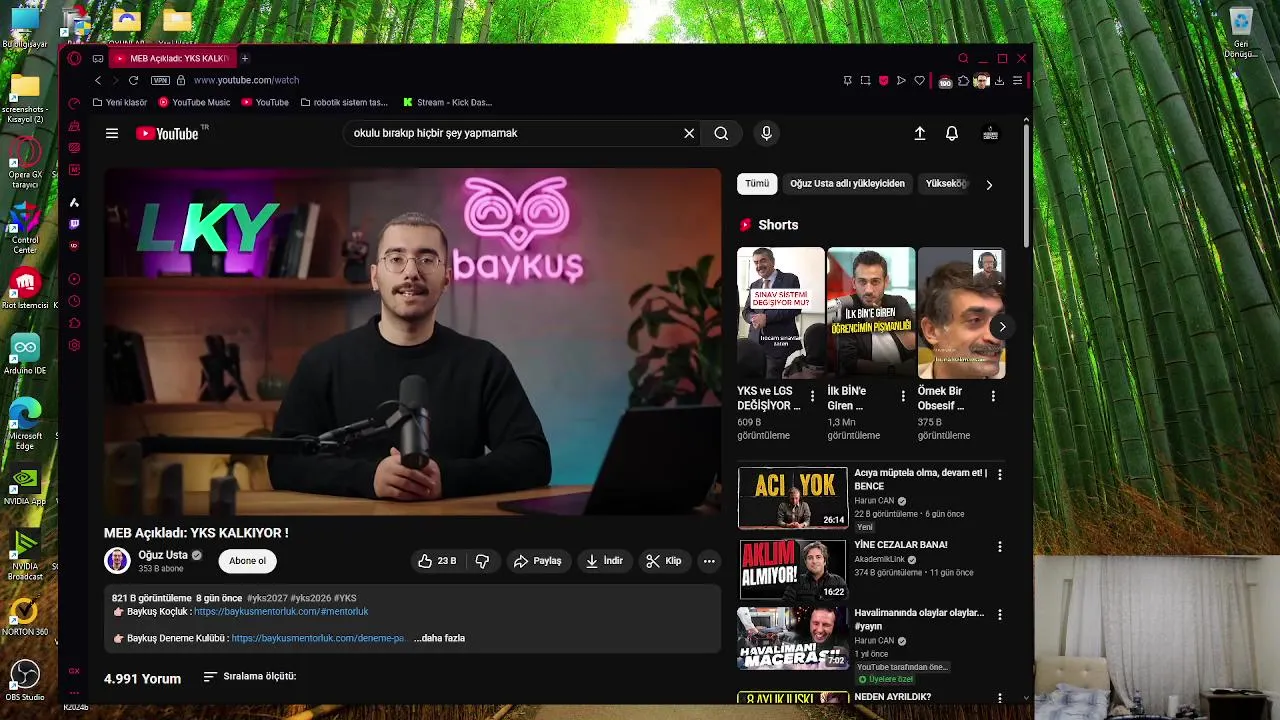
Task: Open options for YKS ve LGS short
Action: click(812, 396)
